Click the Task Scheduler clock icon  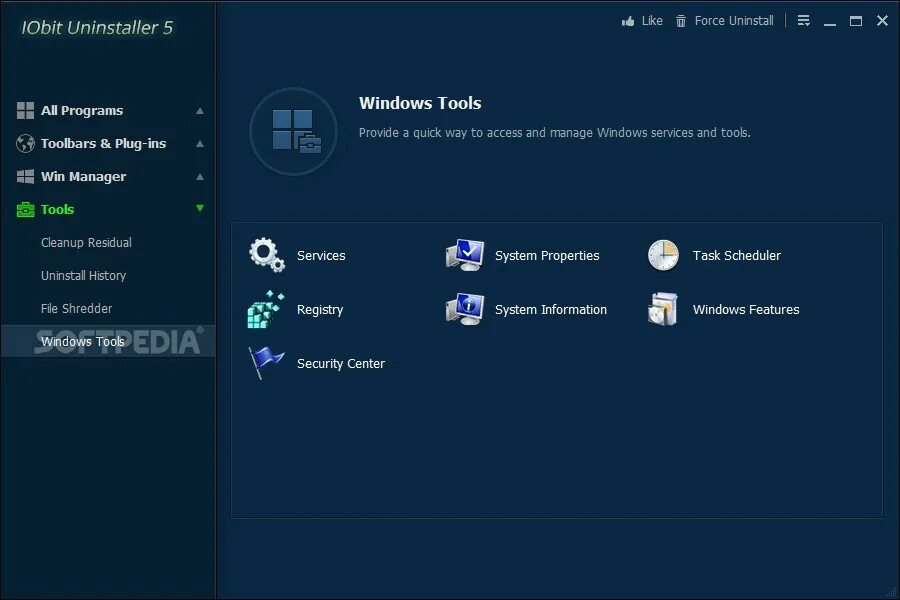(x=663, y=255)
